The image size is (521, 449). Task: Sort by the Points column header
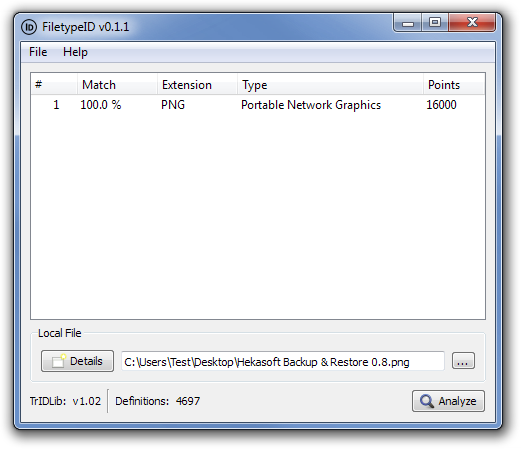(454, 85)
